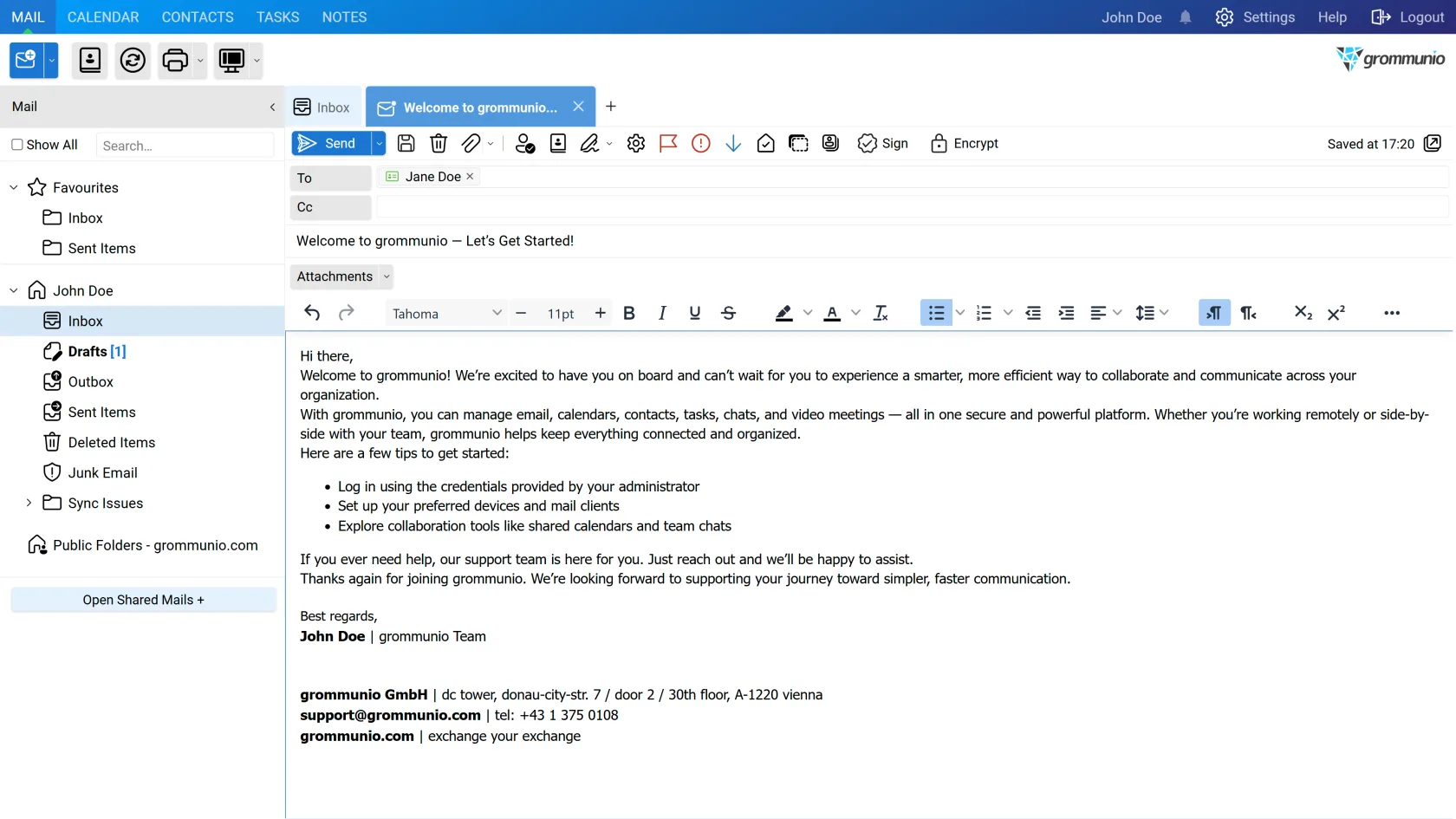This screenshot has width=1456, height=819.
Task: Open the line spacing dropdown
Action: [x=1152, y=313]
